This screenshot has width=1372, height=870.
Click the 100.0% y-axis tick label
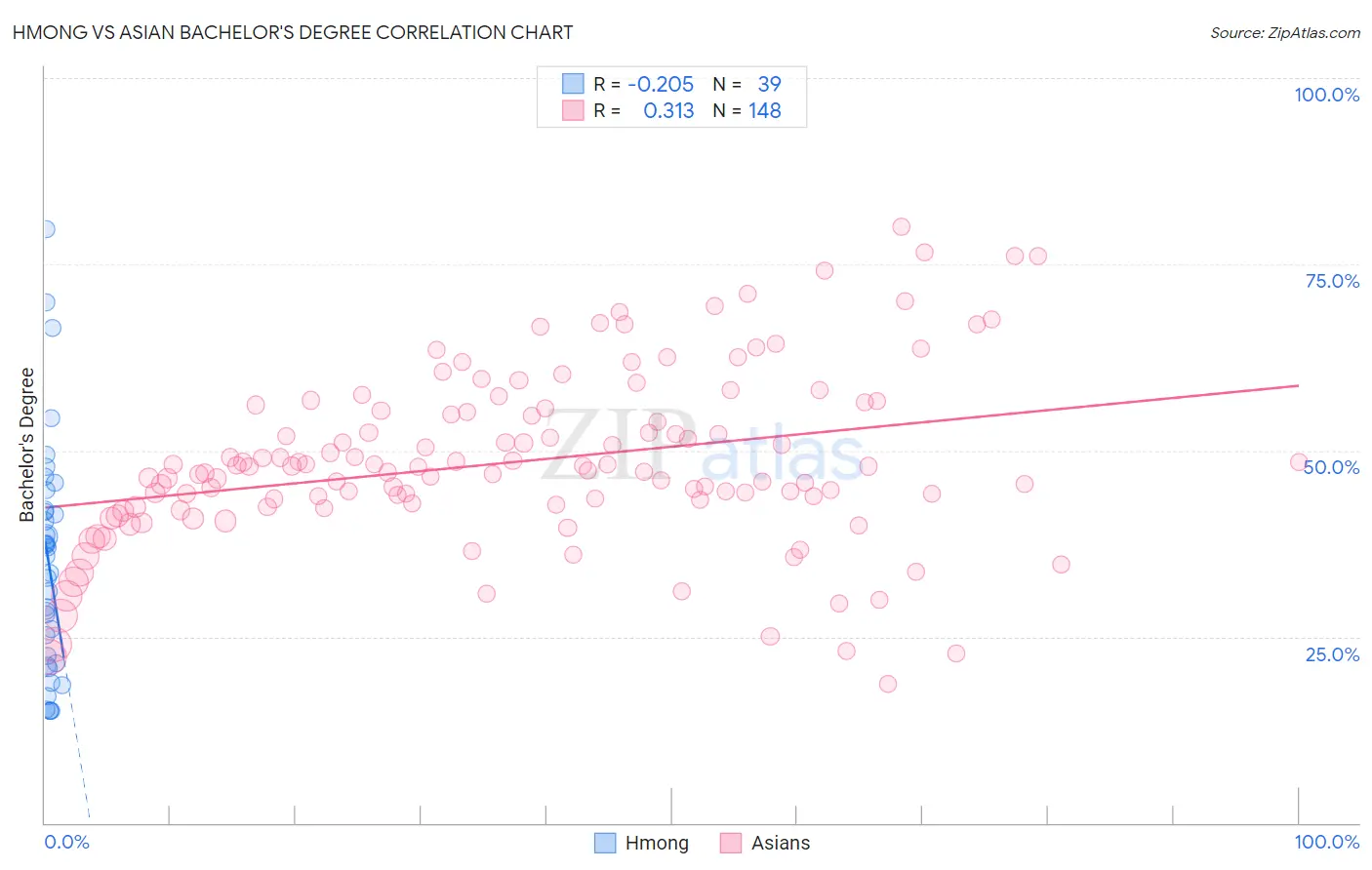[x=1327, y=95]
